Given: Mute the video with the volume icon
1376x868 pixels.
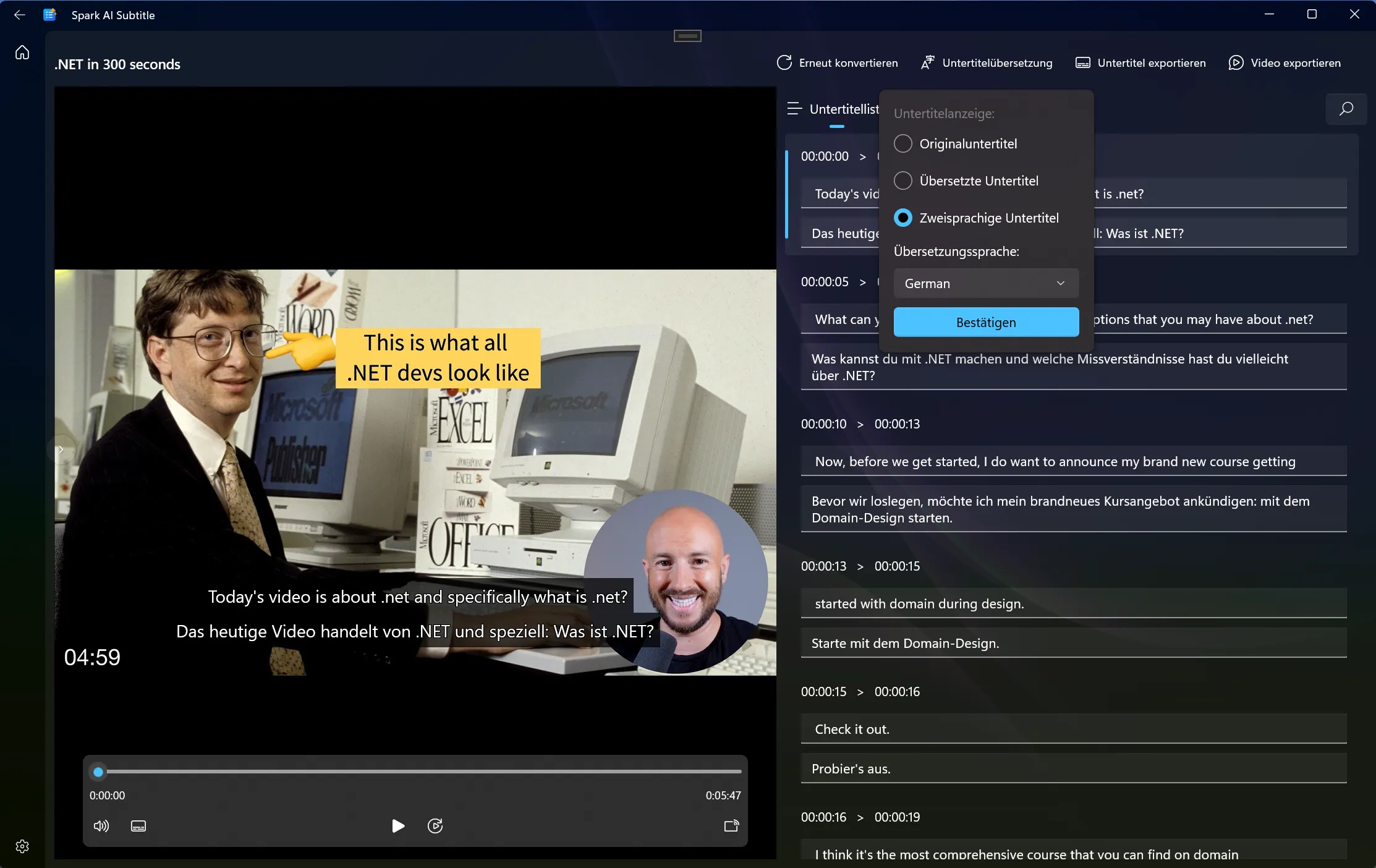Looking at the screenshot, I should click(101, 826).
